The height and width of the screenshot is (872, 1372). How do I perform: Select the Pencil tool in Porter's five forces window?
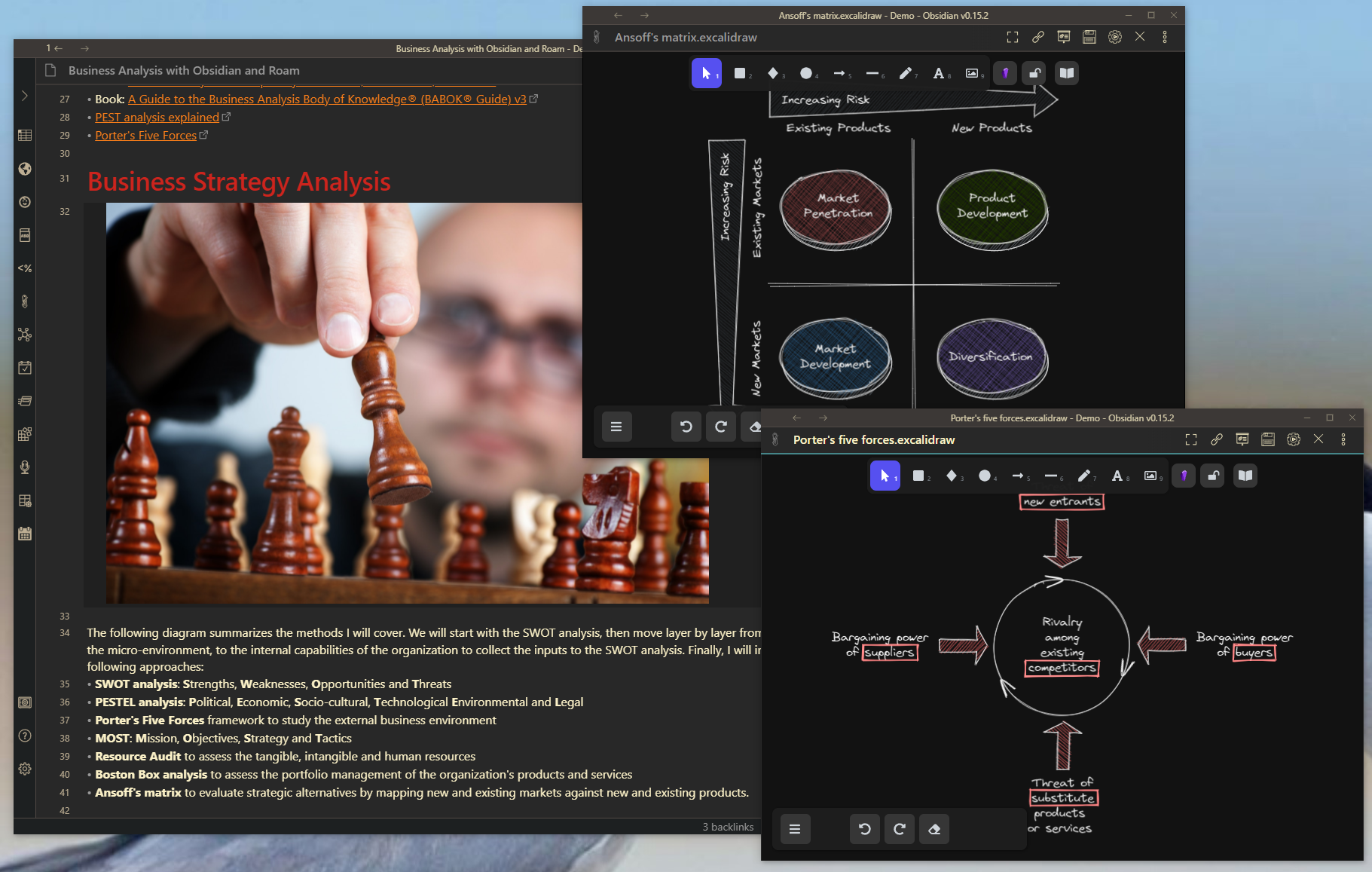click(1084, 476)
